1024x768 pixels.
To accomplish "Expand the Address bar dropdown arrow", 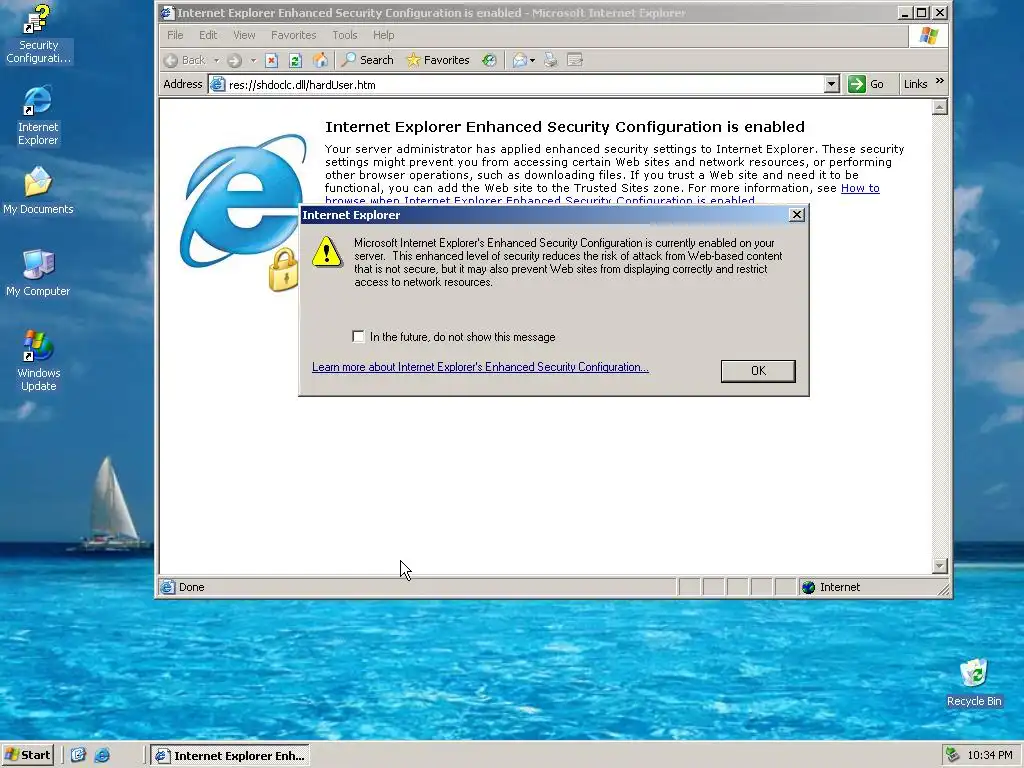I will [x=831, y=84].
